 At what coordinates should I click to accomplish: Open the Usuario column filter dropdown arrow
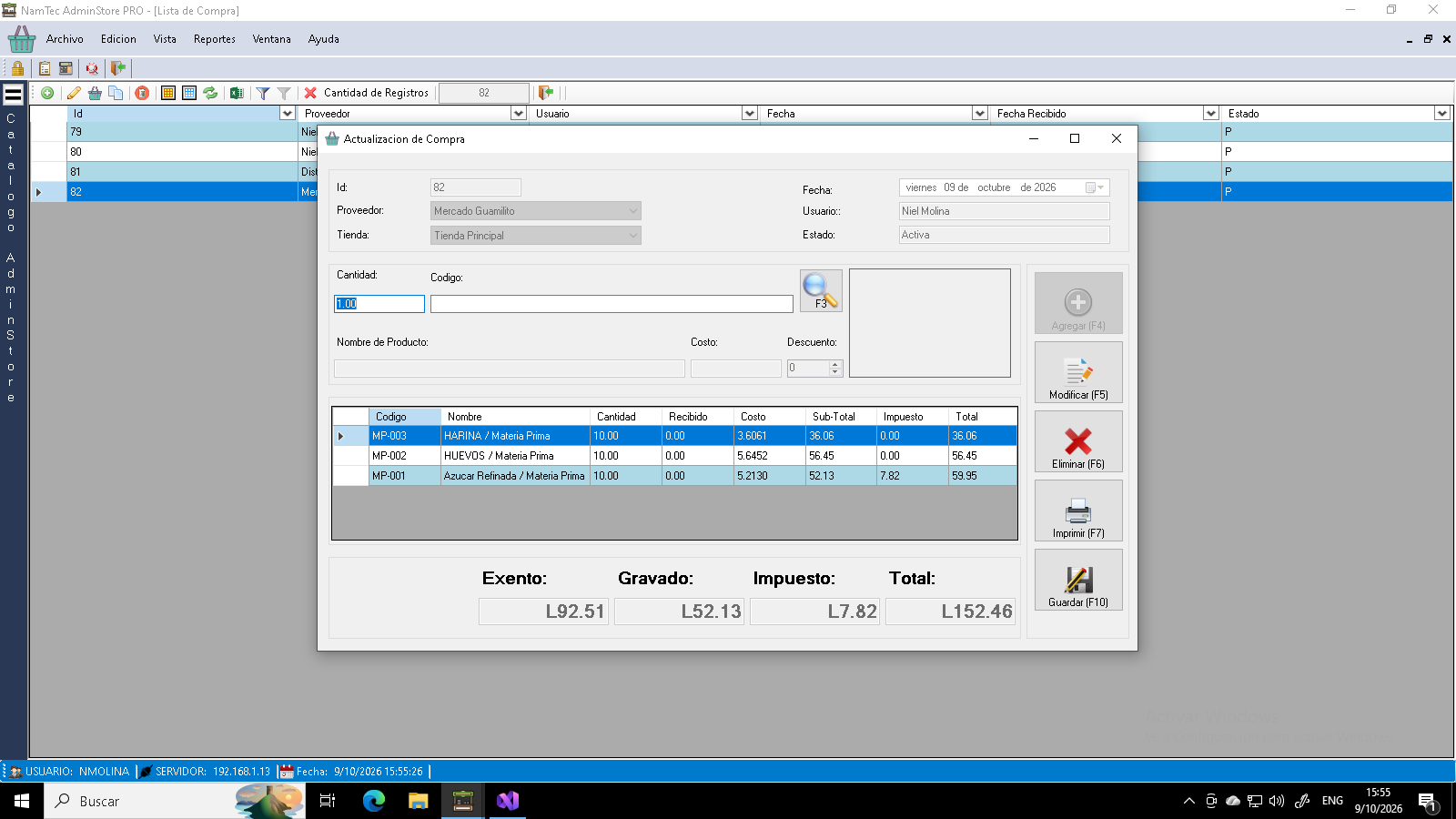(x=750, y=114)
